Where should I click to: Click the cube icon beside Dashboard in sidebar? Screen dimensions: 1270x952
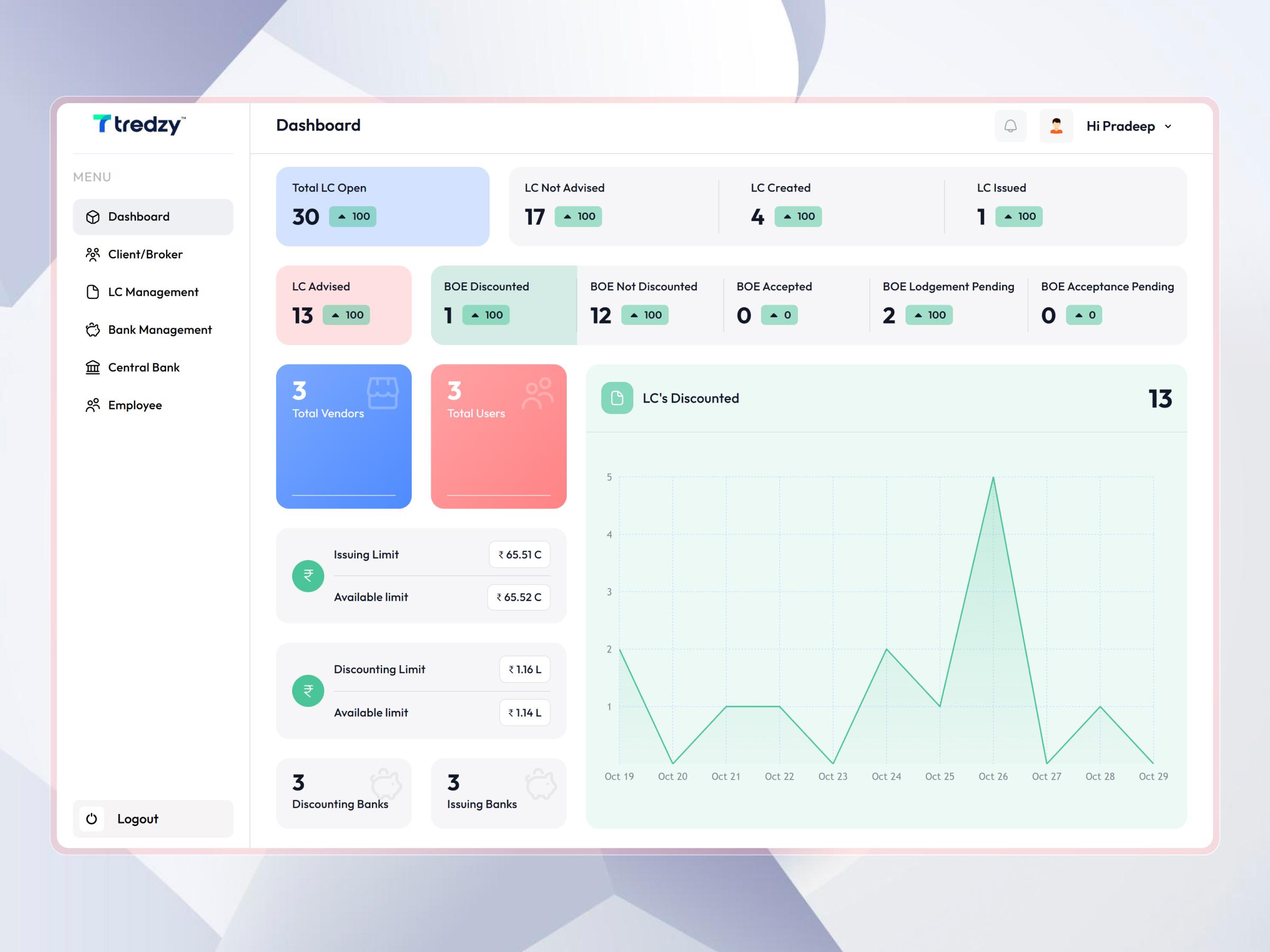[x=94, y=216]
